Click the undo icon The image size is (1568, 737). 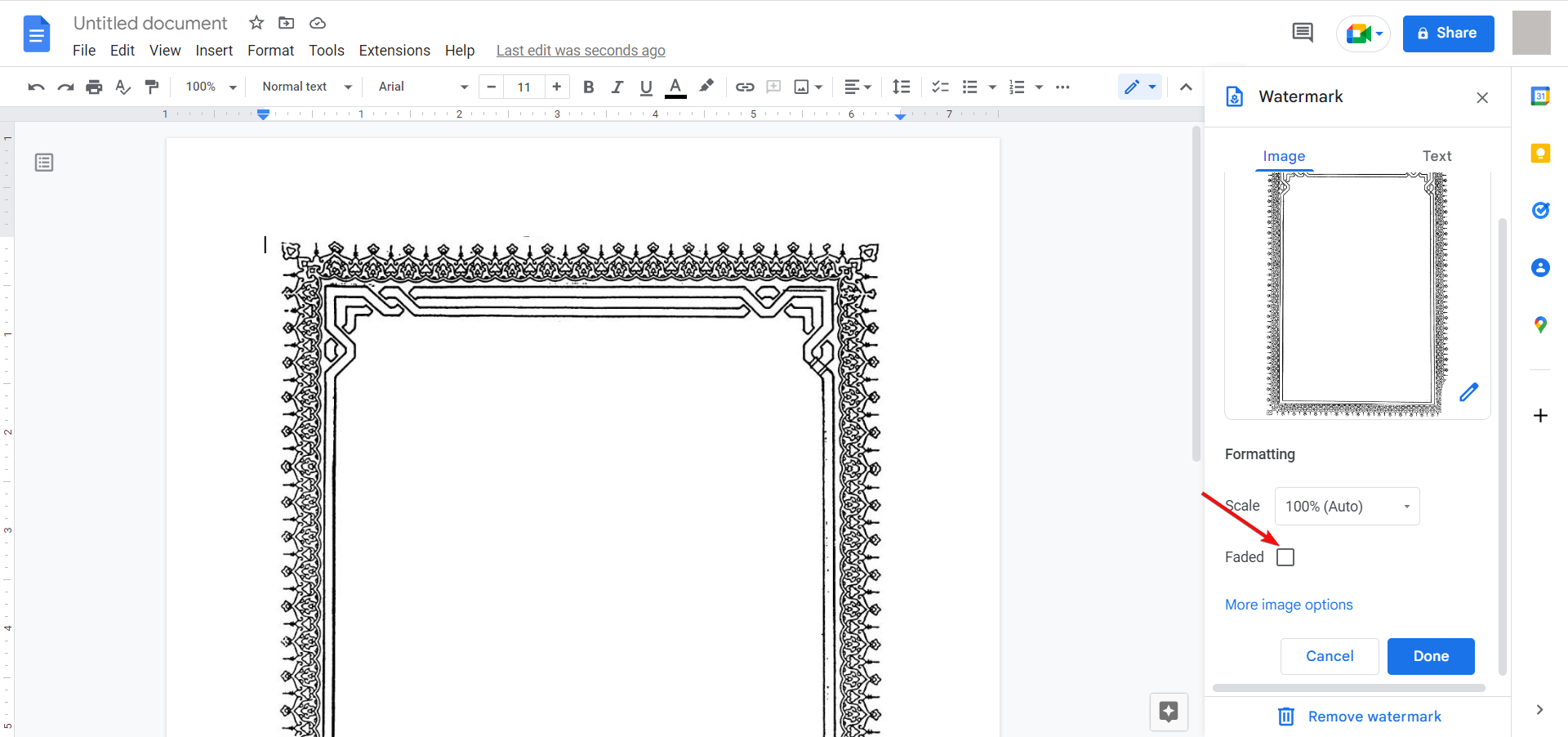click(x=35, y=87)
